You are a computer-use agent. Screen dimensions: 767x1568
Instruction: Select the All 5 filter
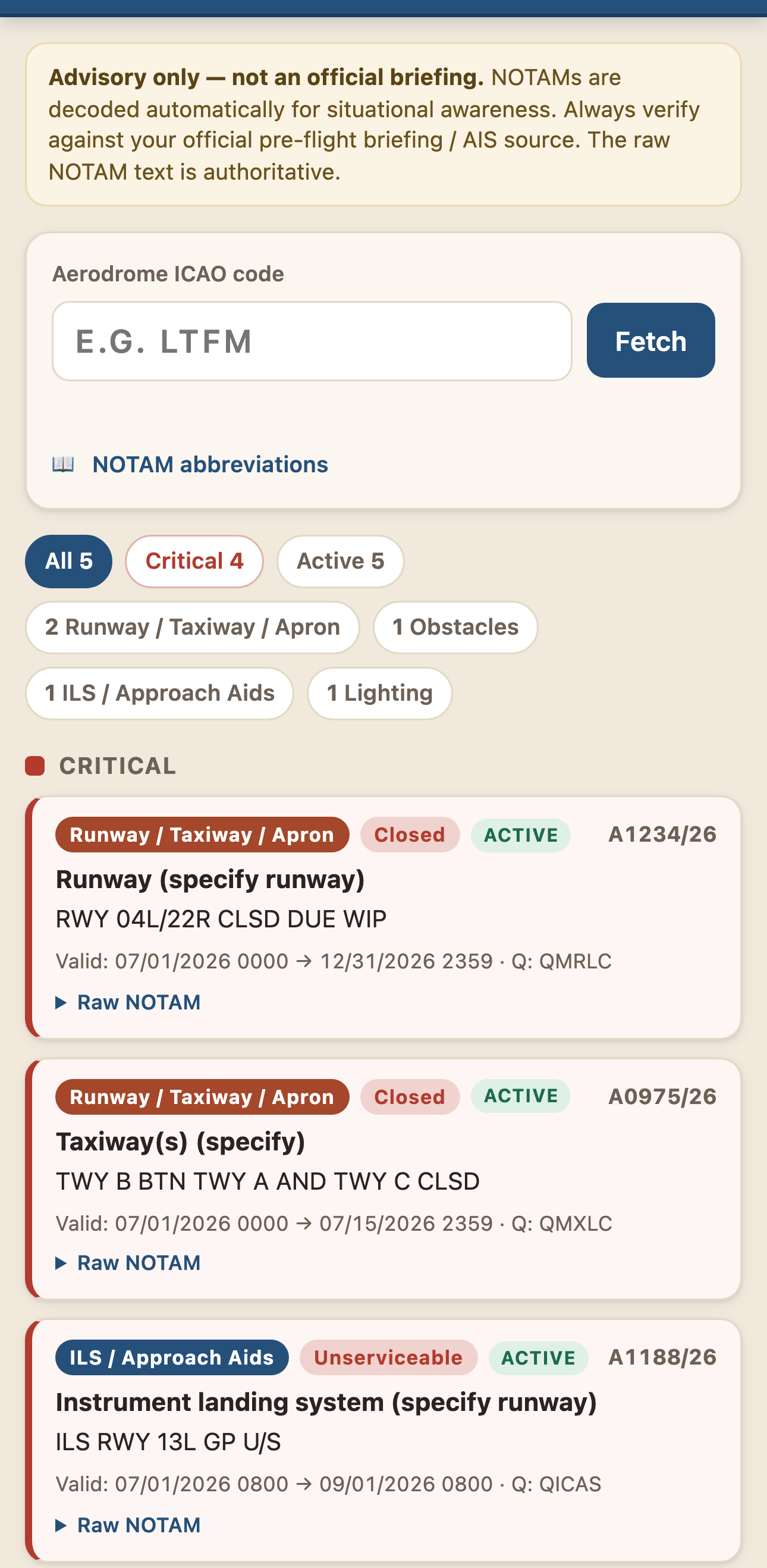[69, 561]
